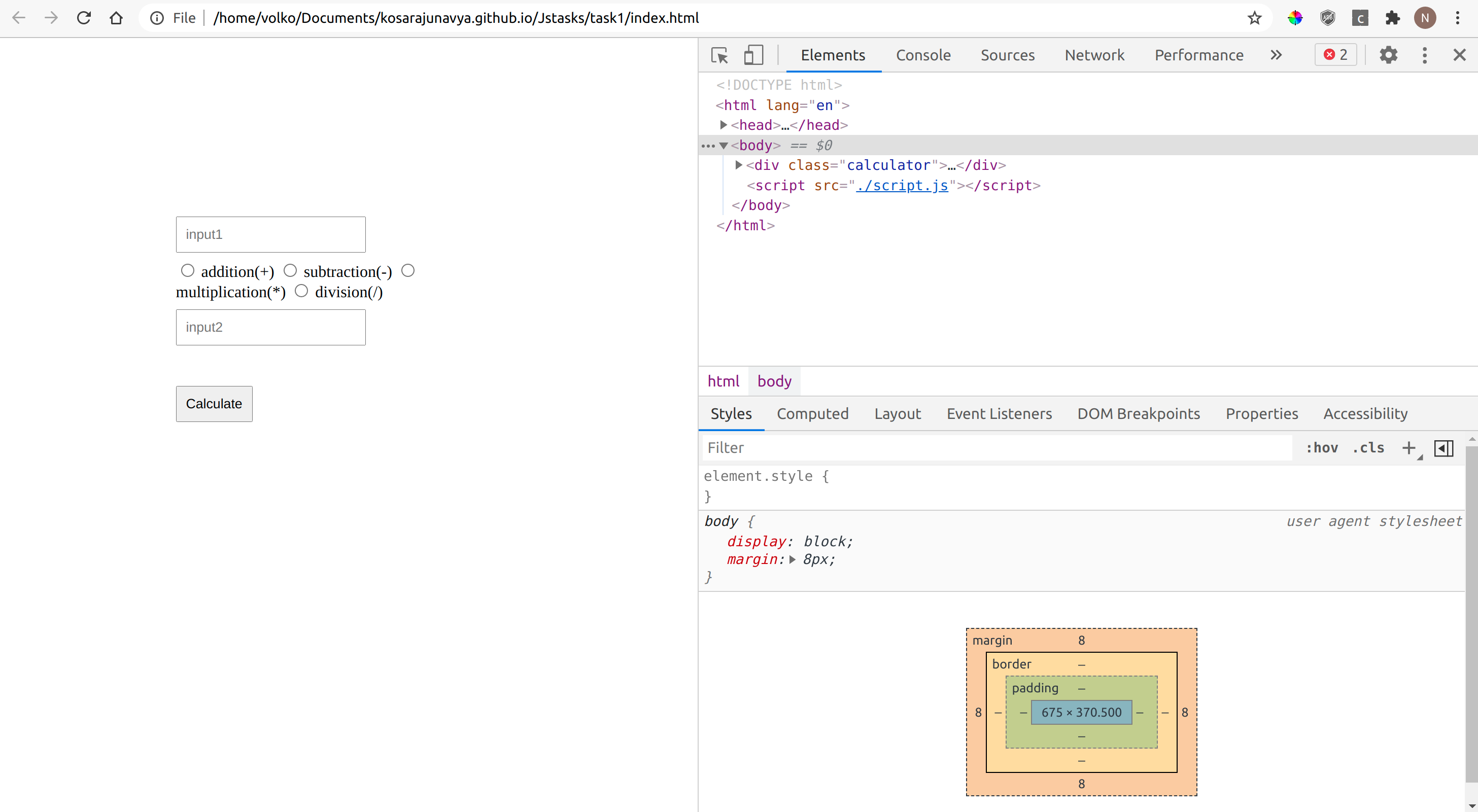Open the Network panel
The width and height of the screenshot is (1478, 812).
click(x=1094, y=55)
